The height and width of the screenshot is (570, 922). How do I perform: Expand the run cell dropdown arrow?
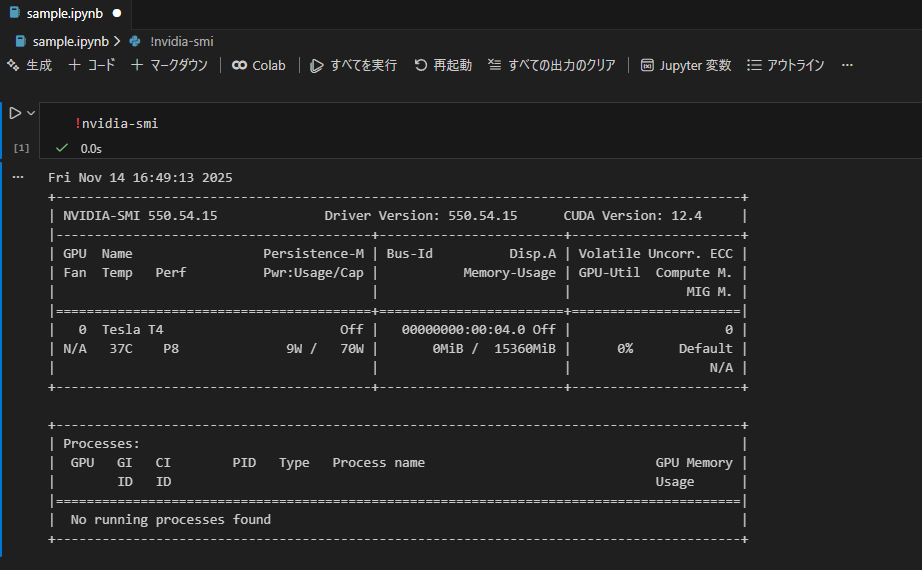31,113
